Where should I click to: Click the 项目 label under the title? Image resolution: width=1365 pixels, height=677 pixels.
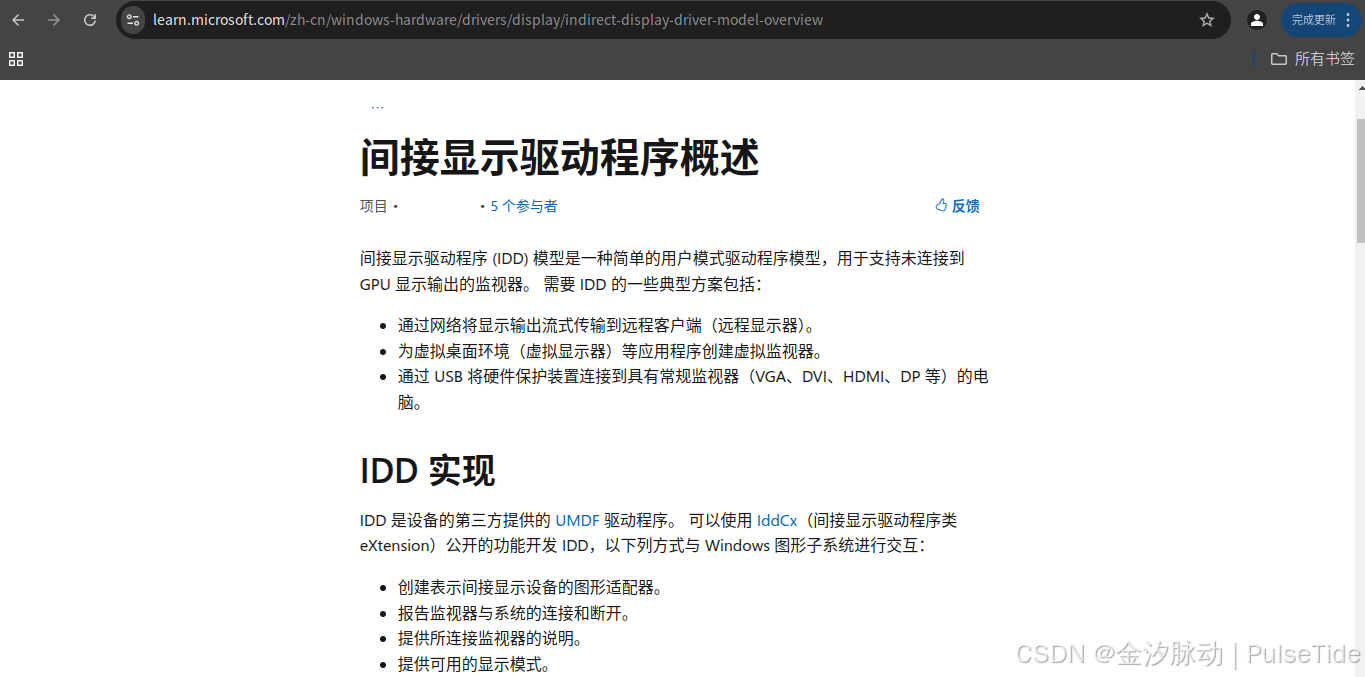coord(374,206)
